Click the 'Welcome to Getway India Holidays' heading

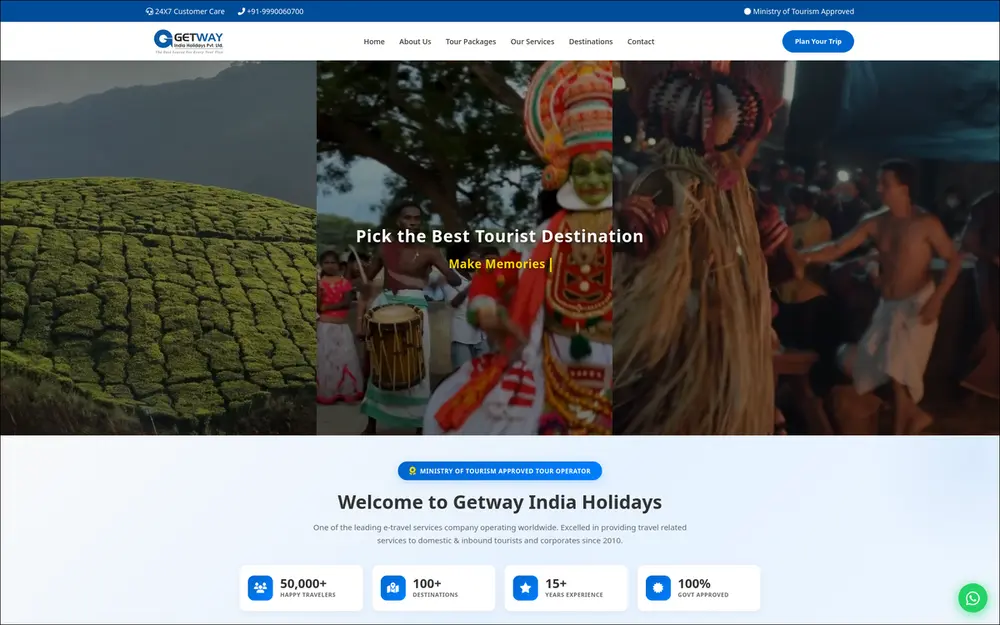point(500,502)
